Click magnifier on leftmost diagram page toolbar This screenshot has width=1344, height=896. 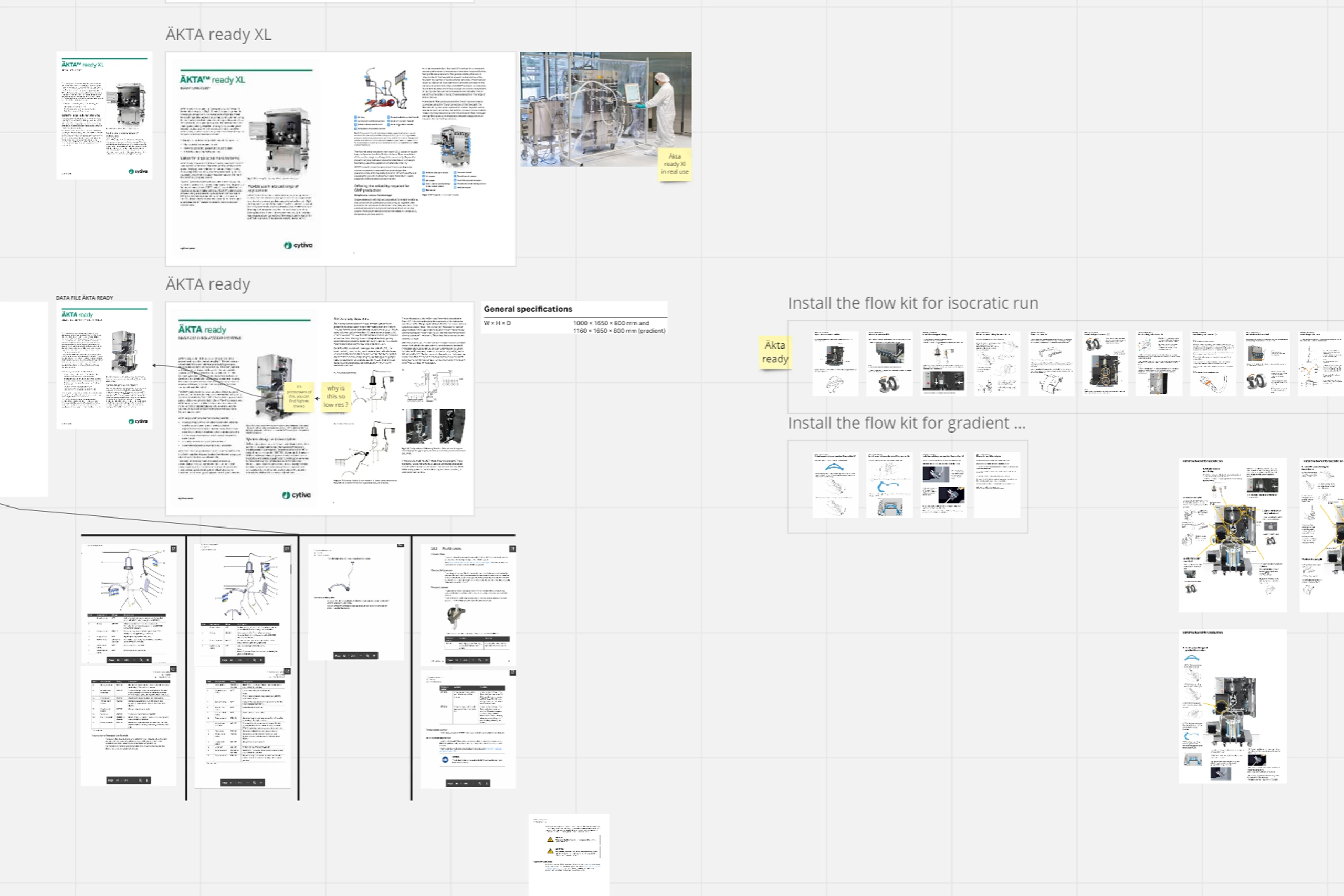pyautogui.click(x=141, y=660)
